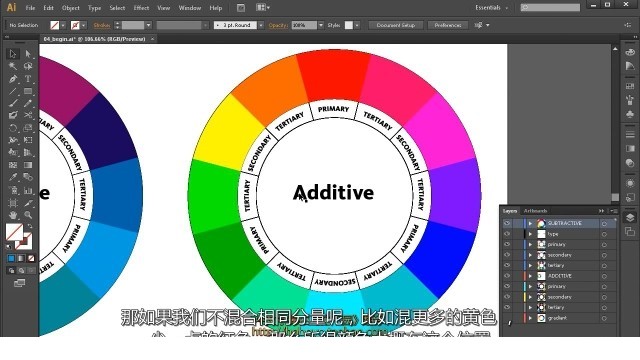The width and height of the screenshot is (640, 360).
Task: Open the Swatches panel from right dock
Action: point(630,86)
